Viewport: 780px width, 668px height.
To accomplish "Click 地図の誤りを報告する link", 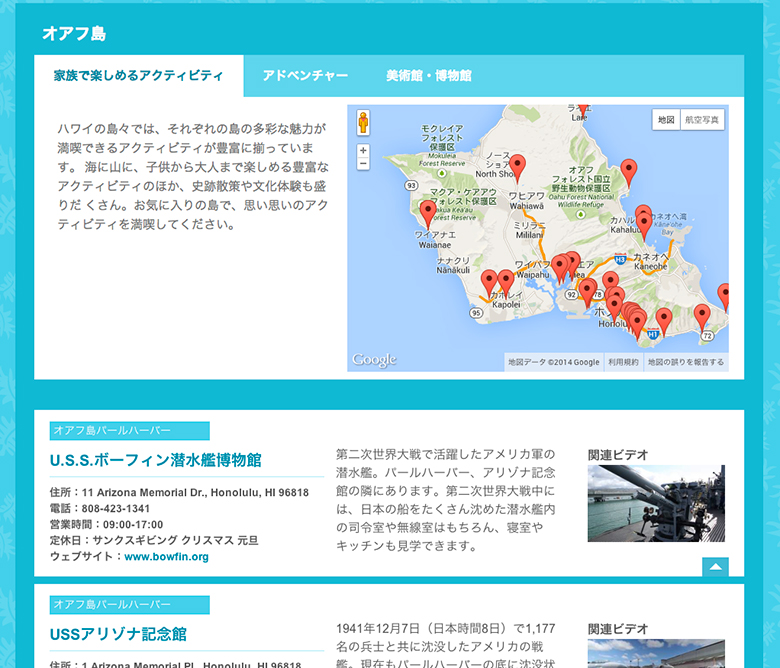I will pos(685,362).
